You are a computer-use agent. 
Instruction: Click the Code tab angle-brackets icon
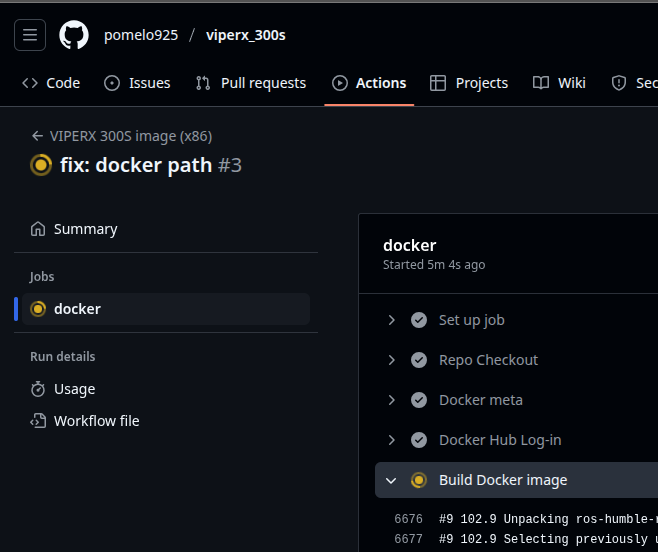pos(30,83)
